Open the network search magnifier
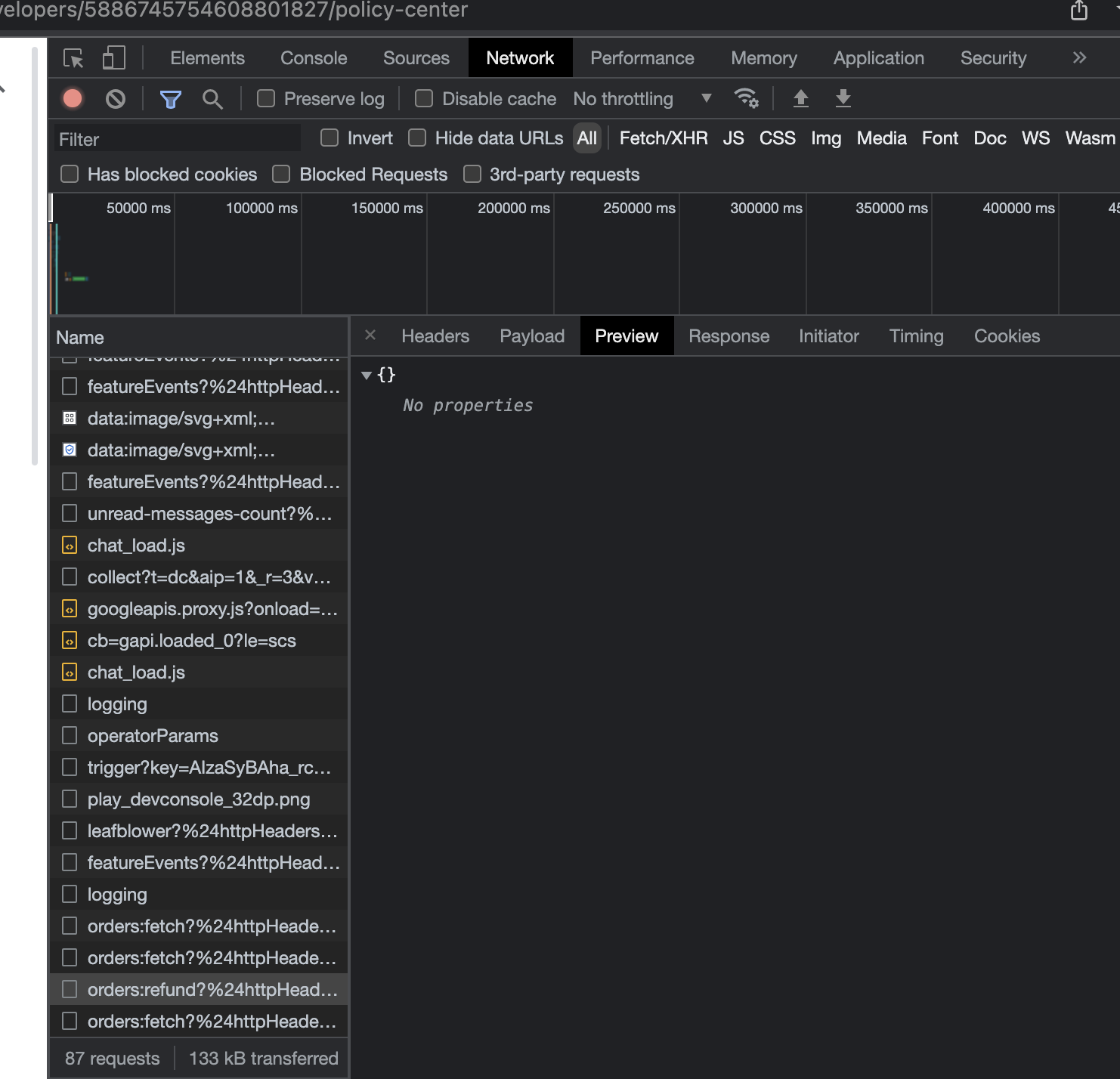 pyautogui.click(x=212, y=99)
